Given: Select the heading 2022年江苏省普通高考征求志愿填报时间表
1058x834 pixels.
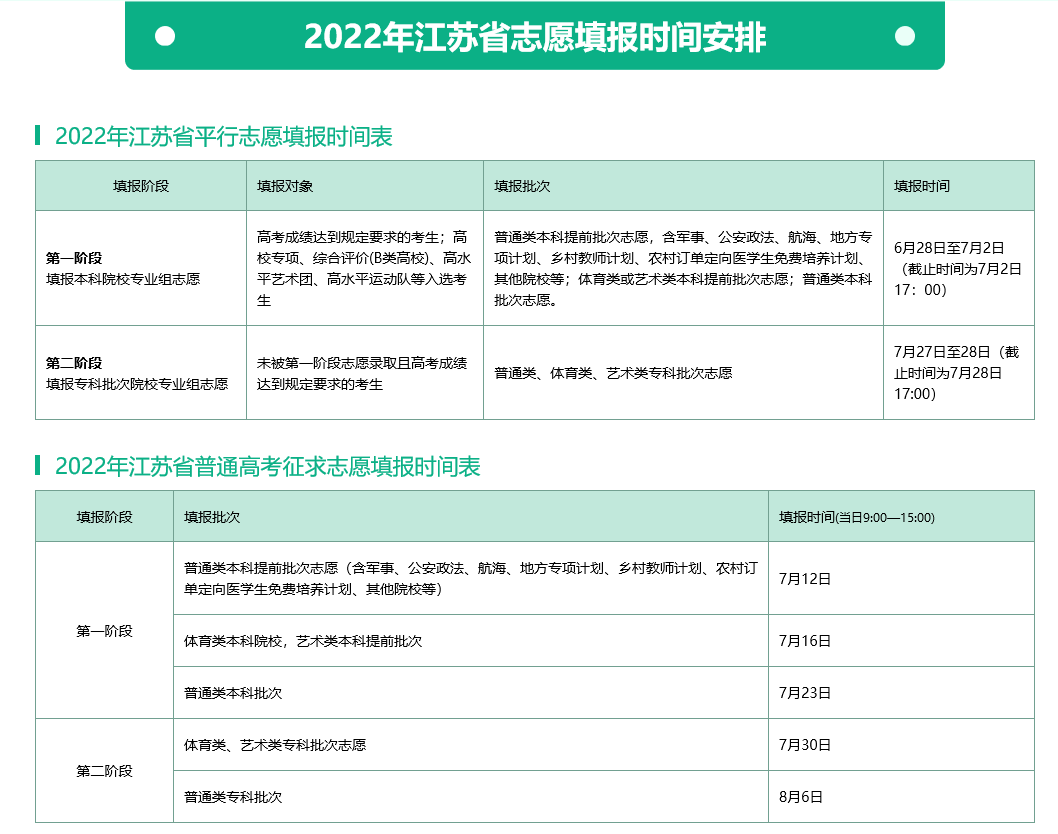Looking at the screenshot, I should tap(268, 467).
